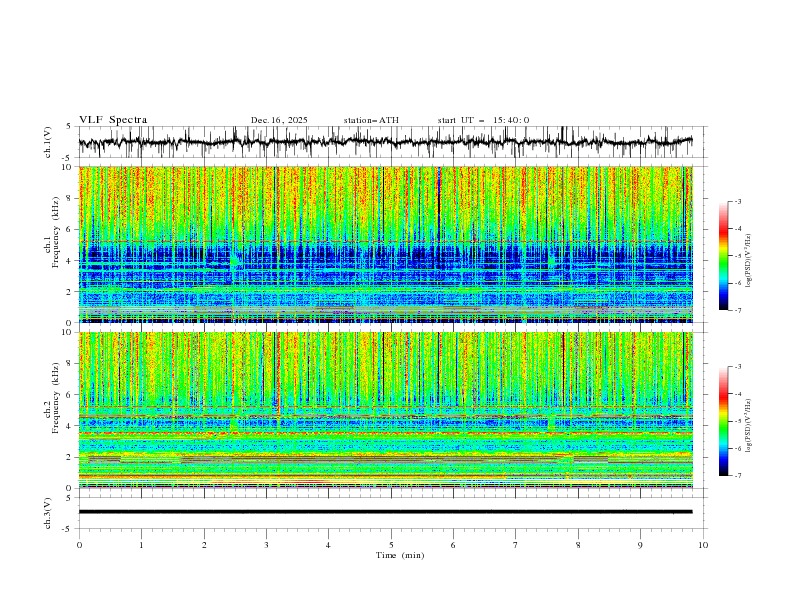Click the ch.2 PSD color scale bar
792x612 pixels.
coord(723,421)
